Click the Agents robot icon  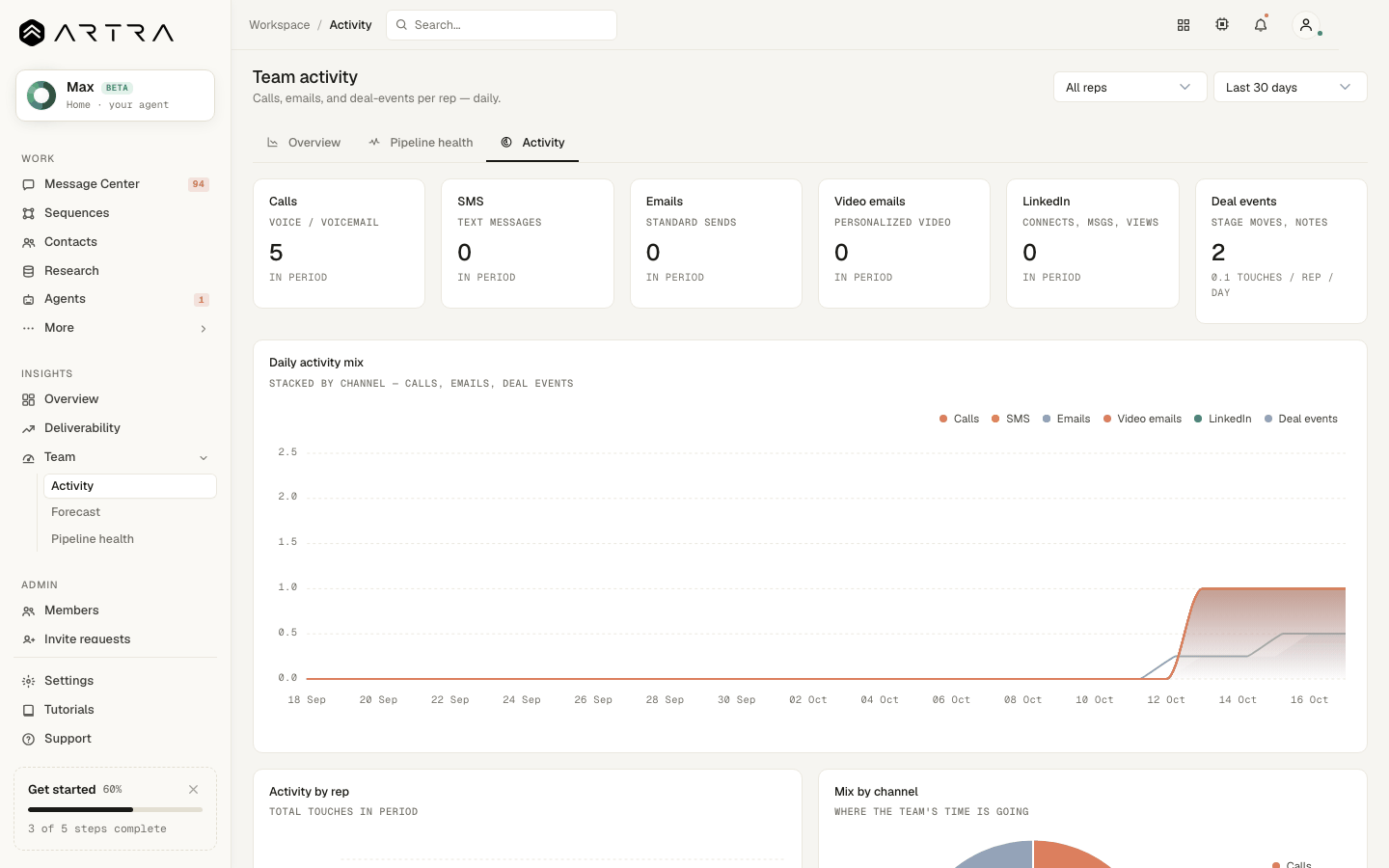pyautogui.click(x=29, y=299)
